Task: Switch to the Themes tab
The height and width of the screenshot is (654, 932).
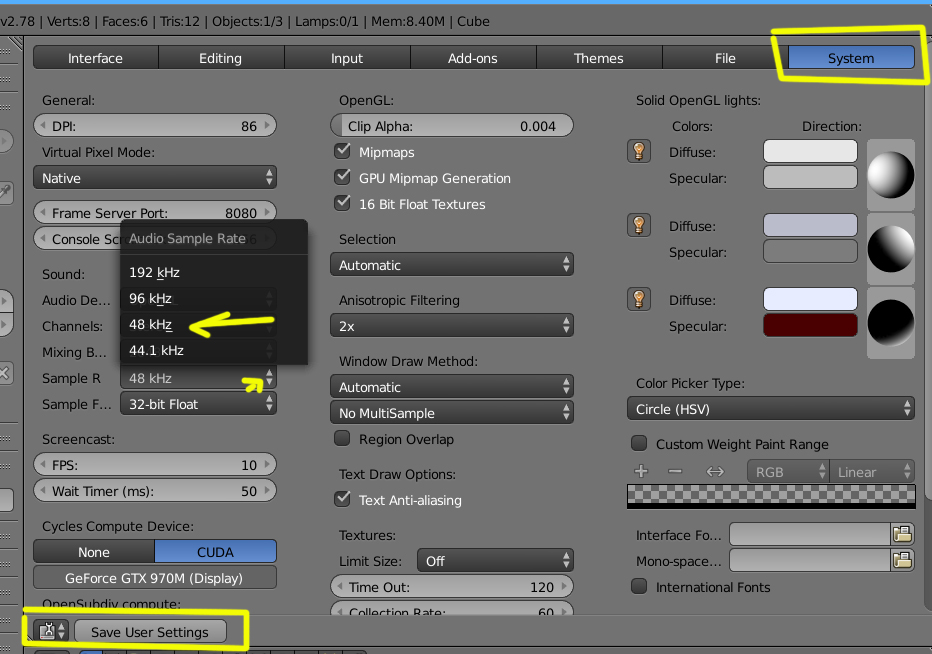Action: point(599,58)
